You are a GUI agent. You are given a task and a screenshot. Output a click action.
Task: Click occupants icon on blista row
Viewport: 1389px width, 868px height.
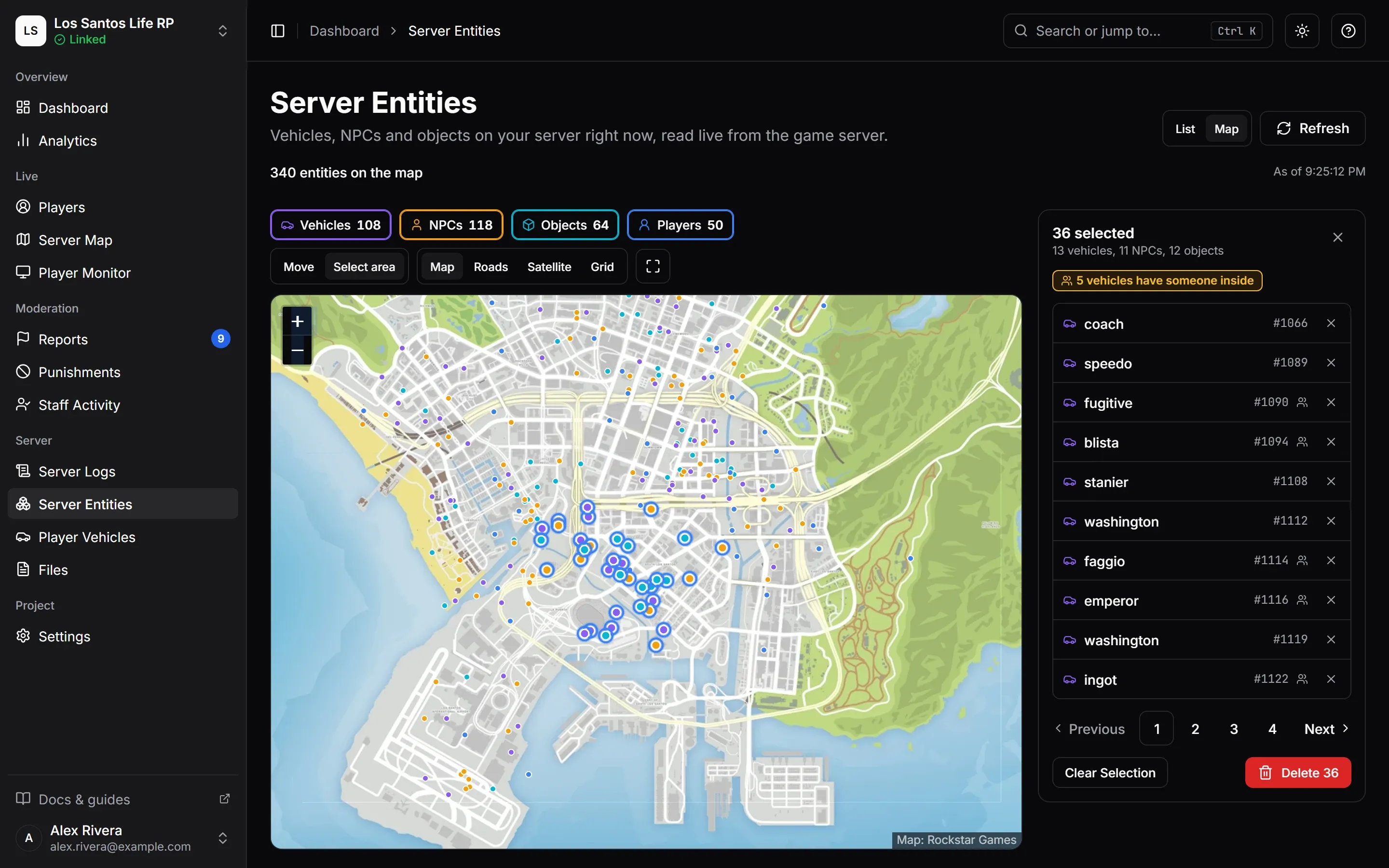click(1302, 442)
